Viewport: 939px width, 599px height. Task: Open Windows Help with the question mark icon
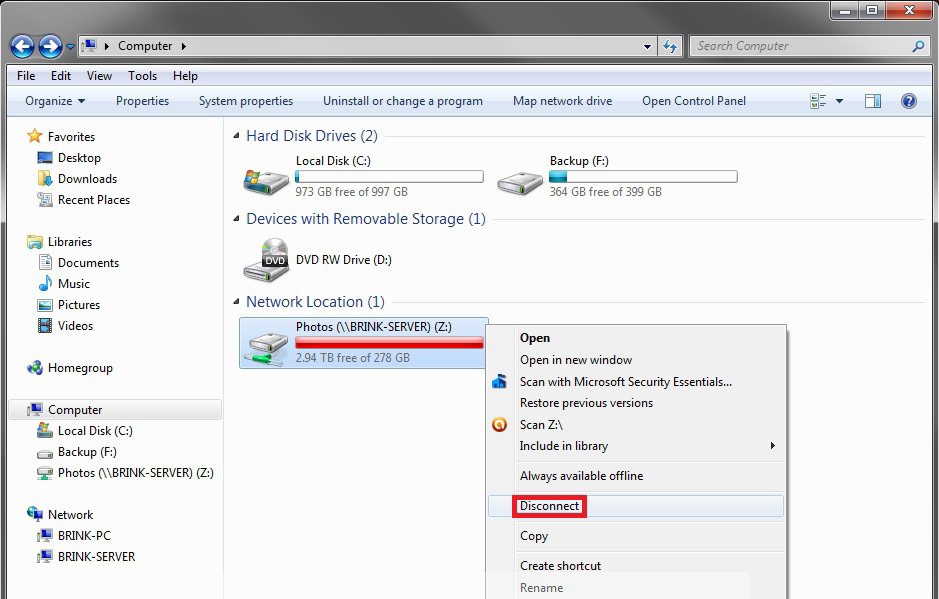pos(908,101)
